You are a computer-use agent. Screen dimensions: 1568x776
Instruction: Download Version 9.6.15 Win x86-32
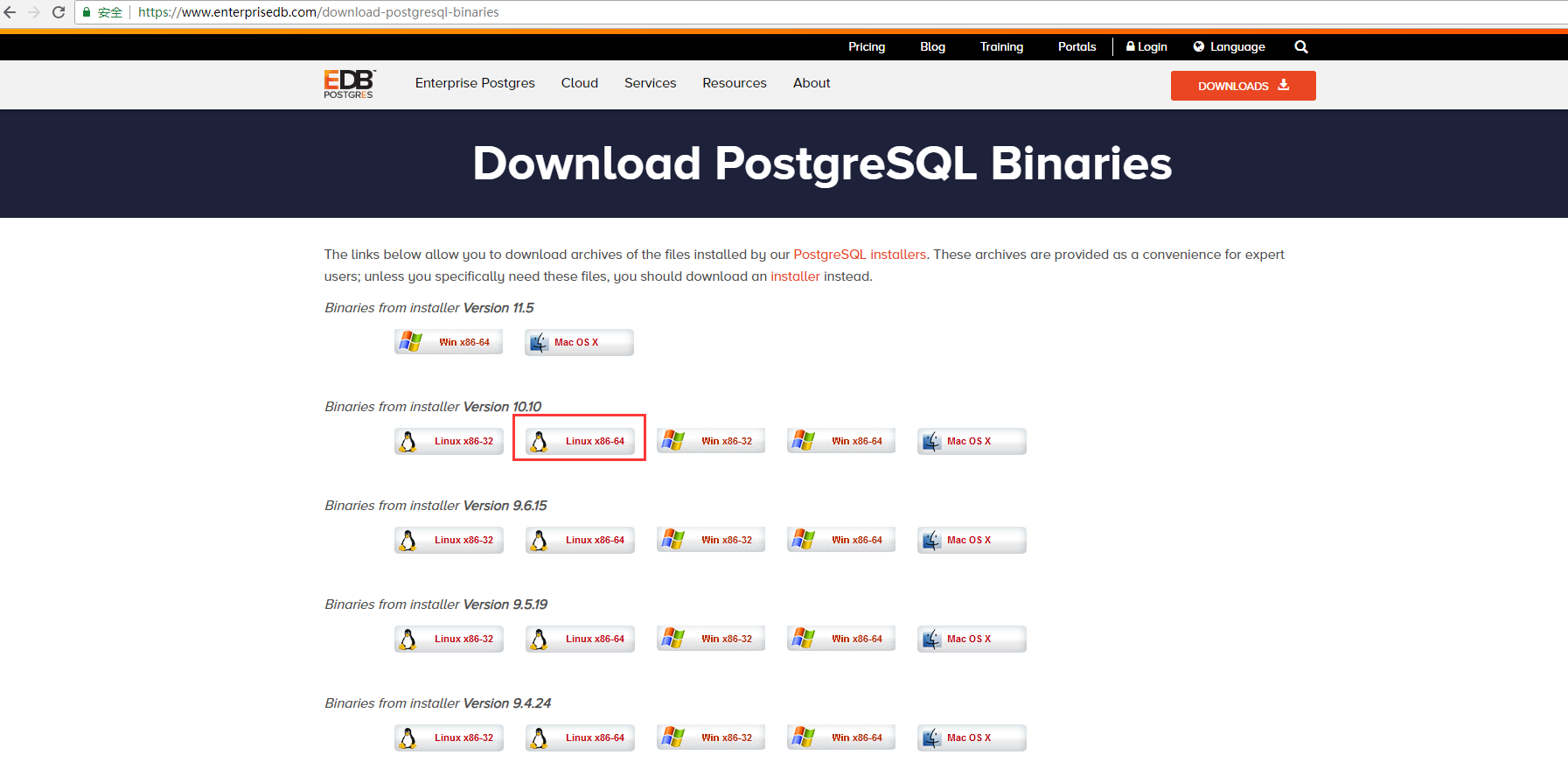(x=710, y=540)
